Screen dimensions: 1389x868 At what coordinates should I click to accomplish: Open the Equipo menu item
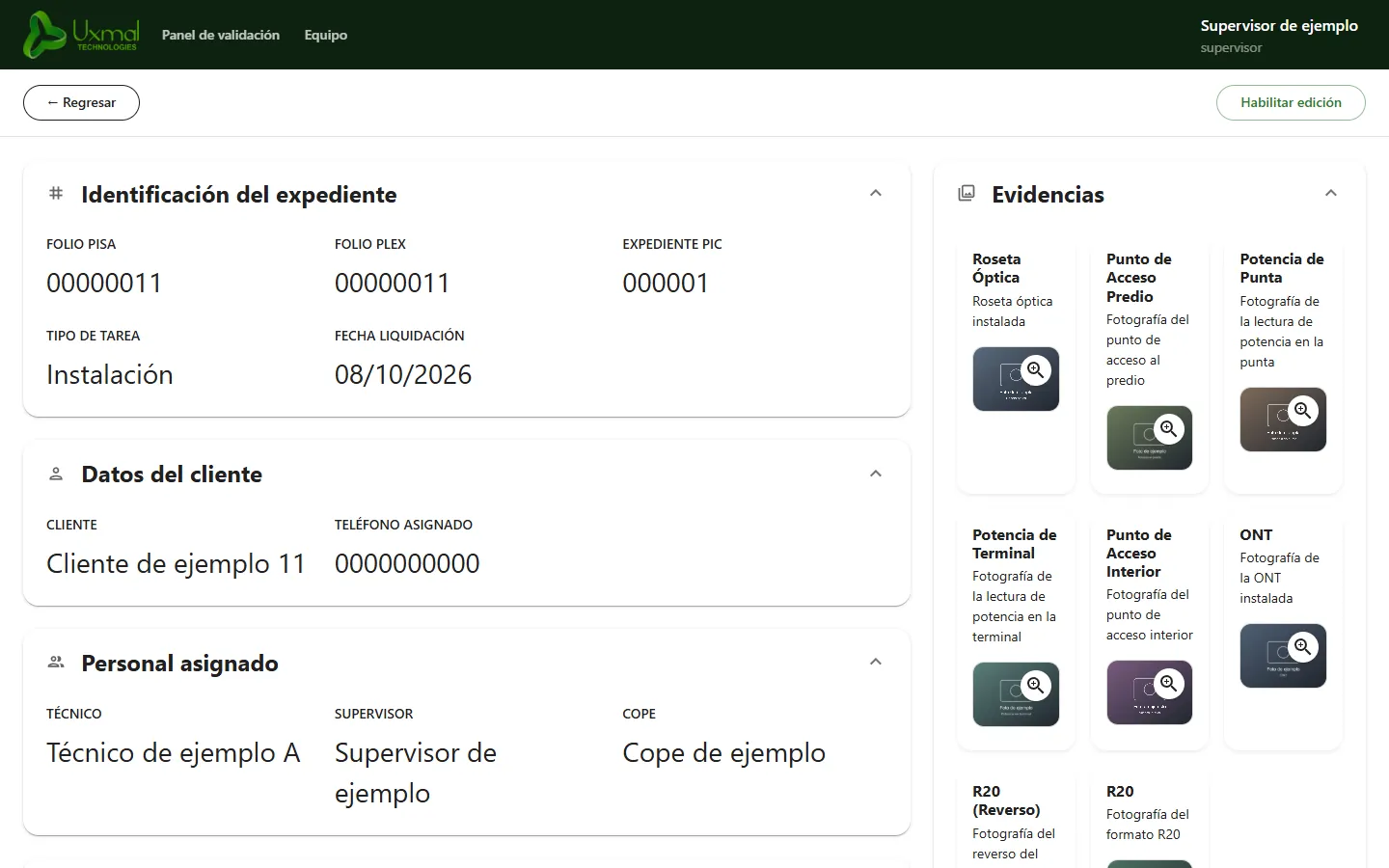tap(326, 35)
